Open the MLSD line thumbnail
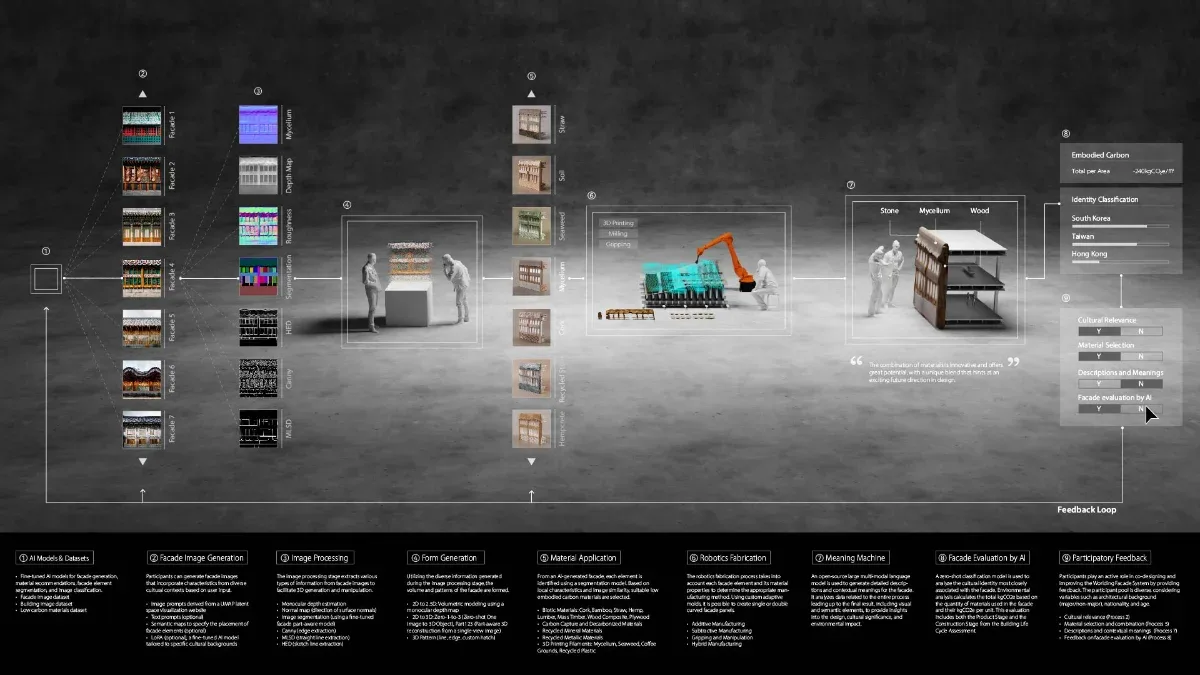Viewport: 1200px width, 675px height. (259, 428)
